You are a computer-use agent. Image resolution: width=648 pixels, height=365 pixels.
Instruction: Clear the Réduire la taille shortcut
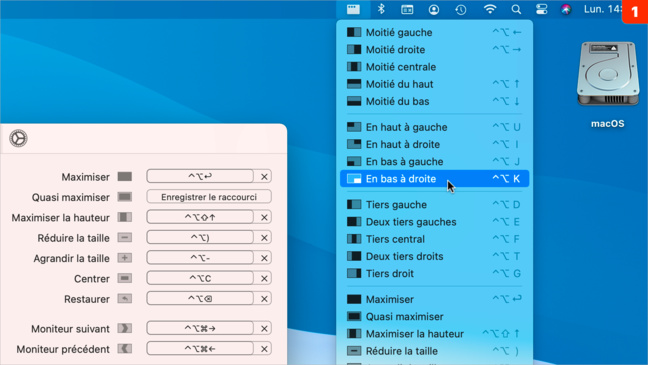click(x=264, y=238)
